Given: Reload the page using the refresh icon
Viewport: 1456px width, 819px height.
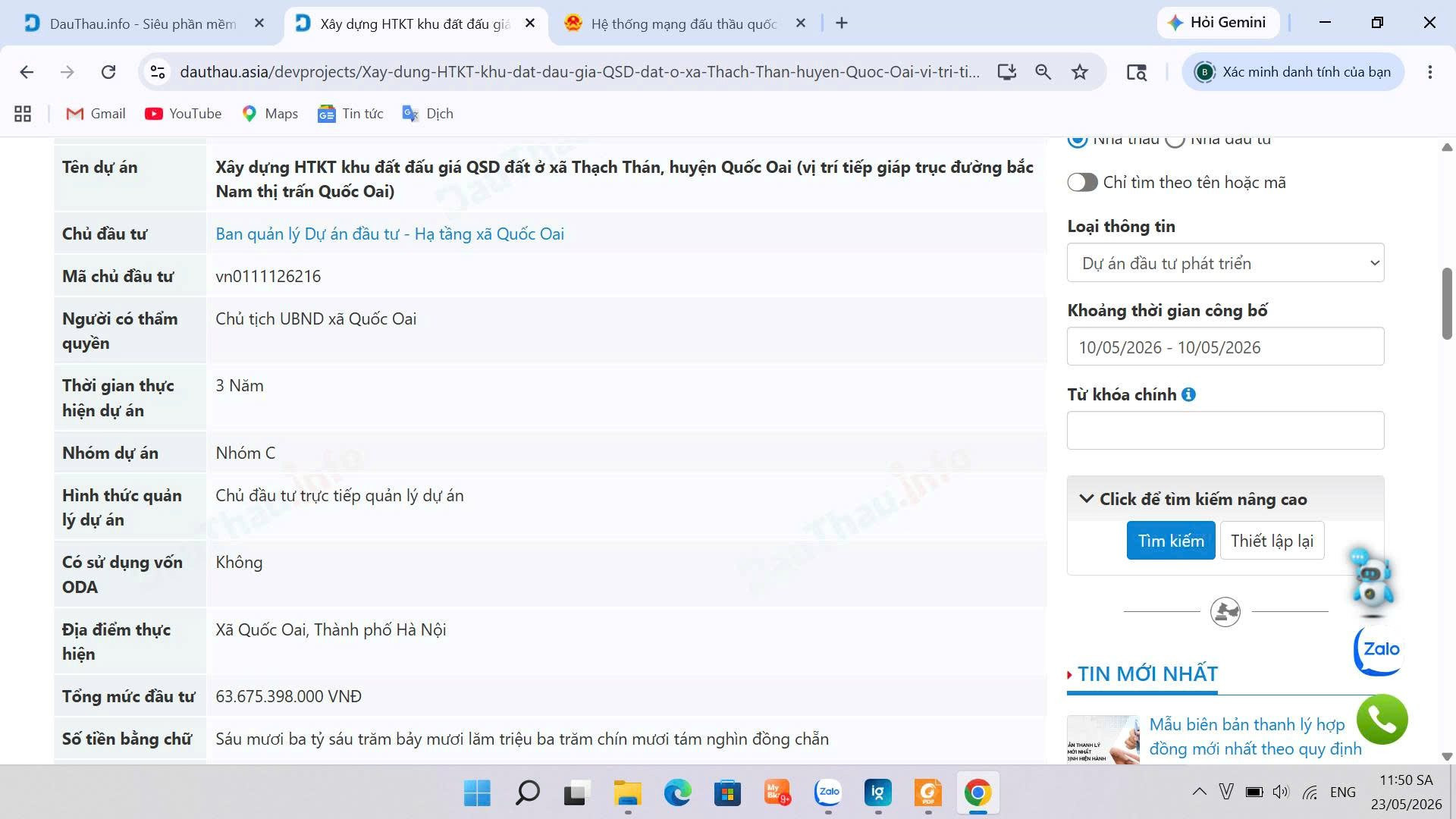Looking at the screenshot, I should pos(108,72).
